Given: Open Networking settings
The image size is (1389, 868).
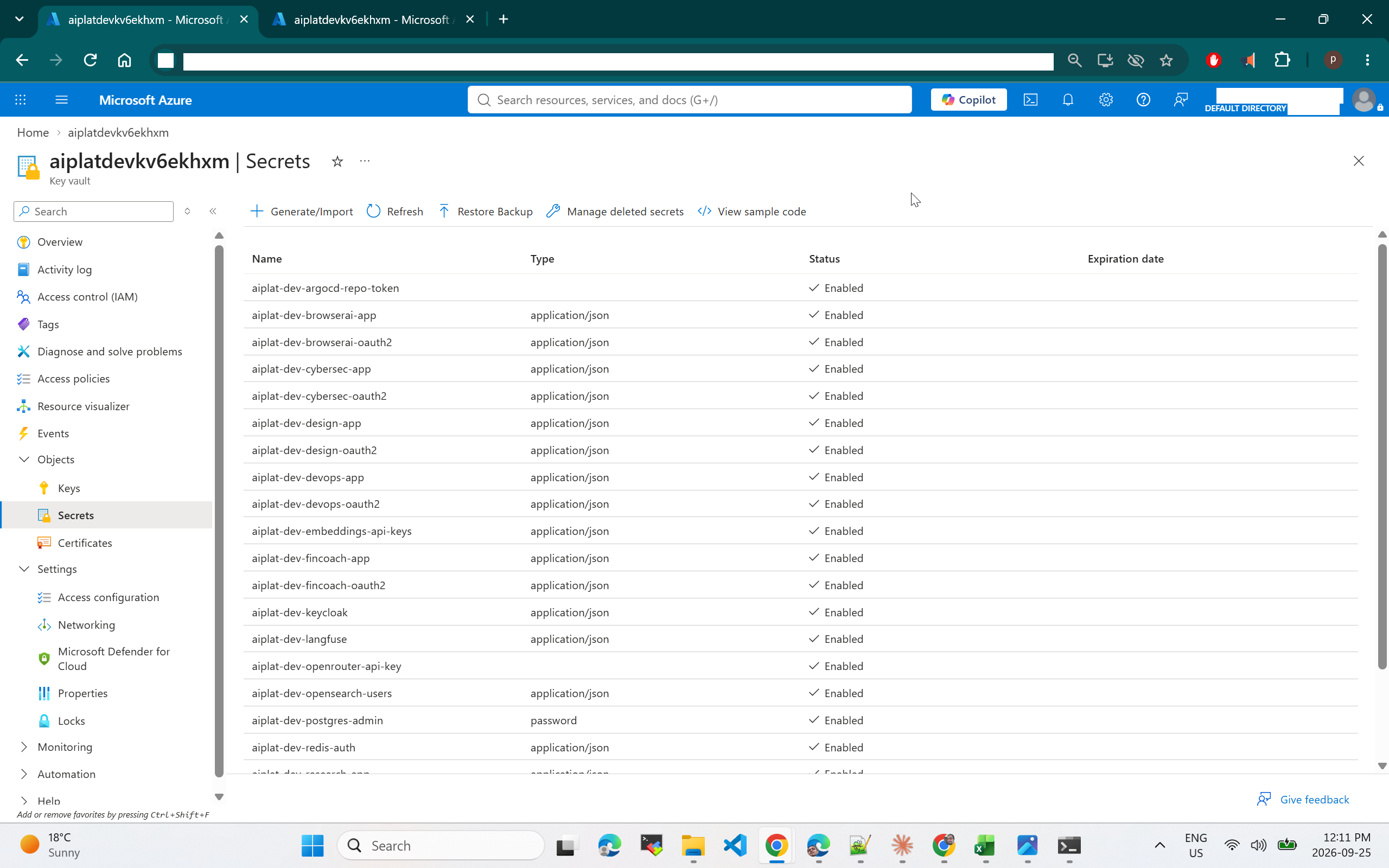Looking at the screenshot, I should click(x=86, y=624).
